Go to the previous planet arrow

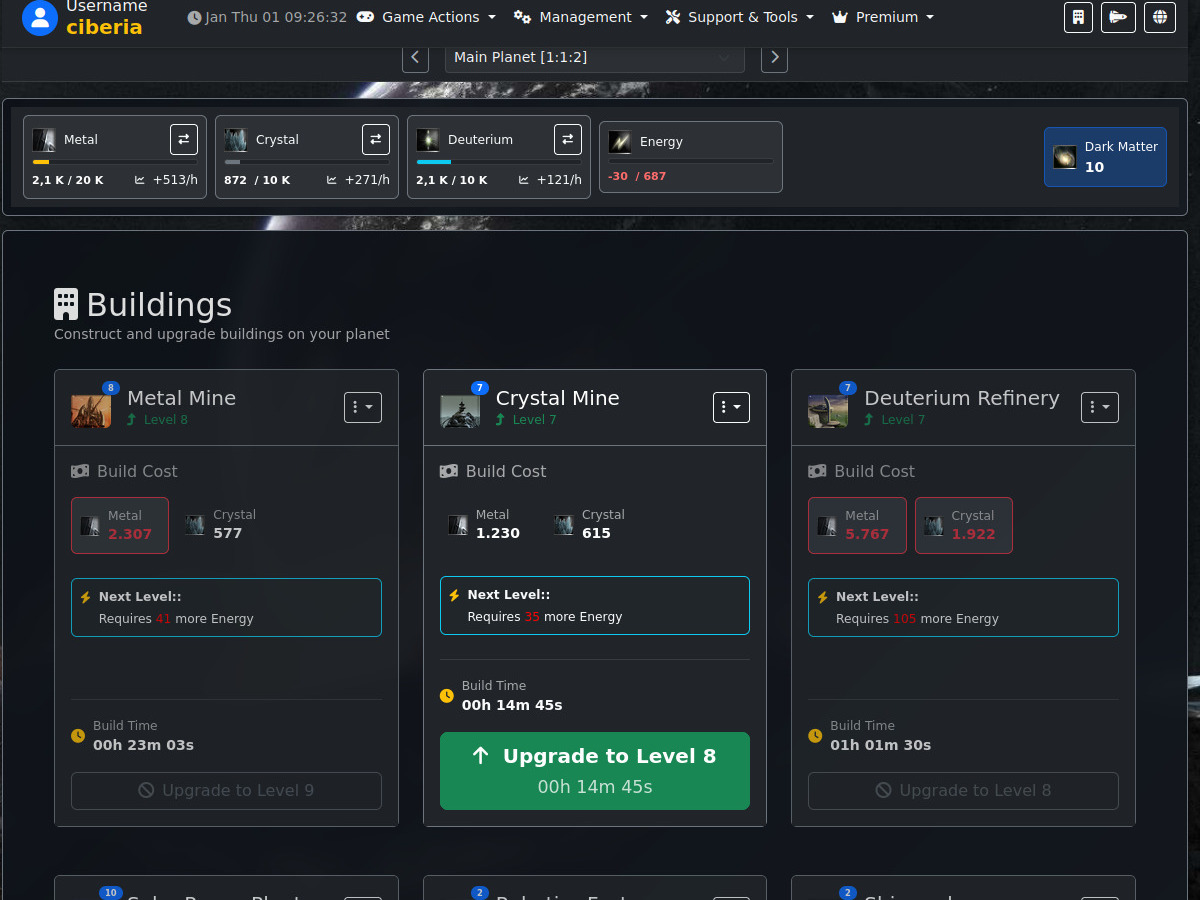tap(416, 58)
